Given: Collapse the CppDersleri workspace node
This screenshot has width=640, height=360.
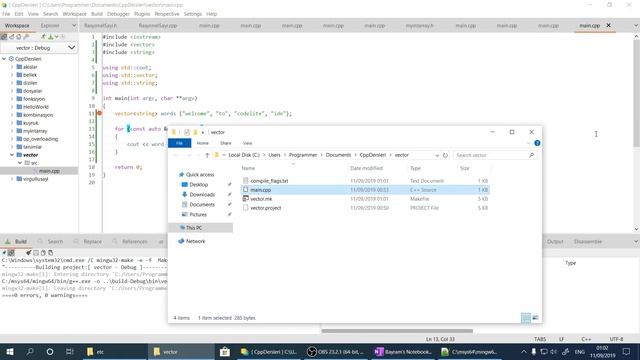Looking at the screenshot, I should pos(4,59).
